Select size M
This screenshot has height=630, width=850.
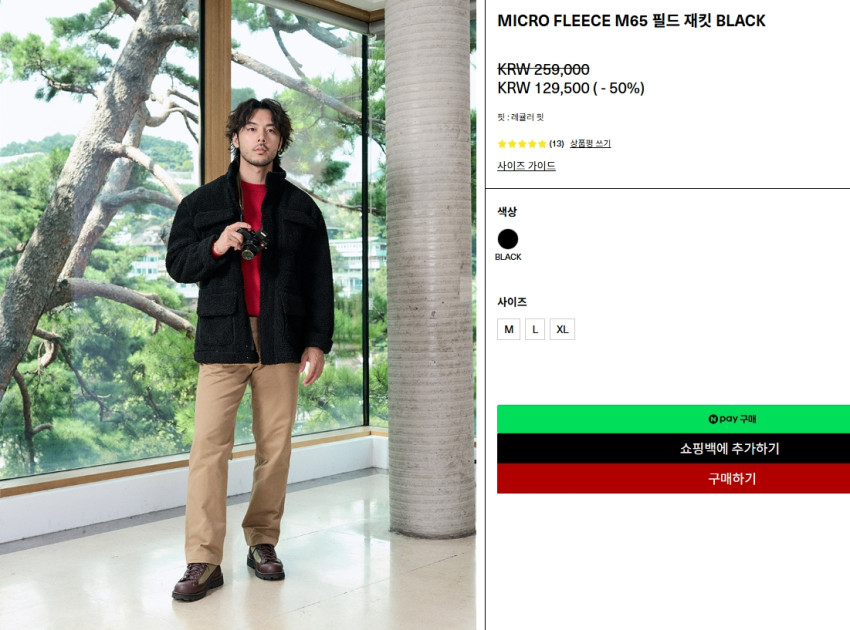tap(508, 329)
